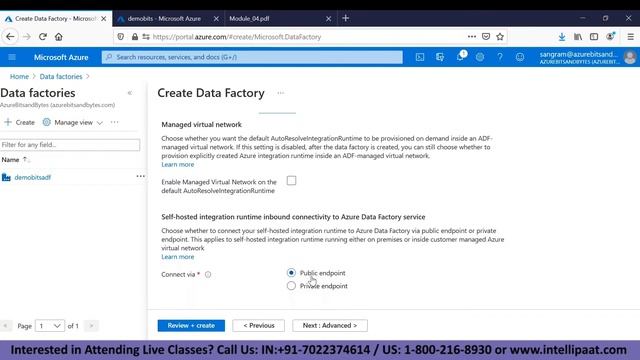Open the feedback smiley icon

(520, 57)
